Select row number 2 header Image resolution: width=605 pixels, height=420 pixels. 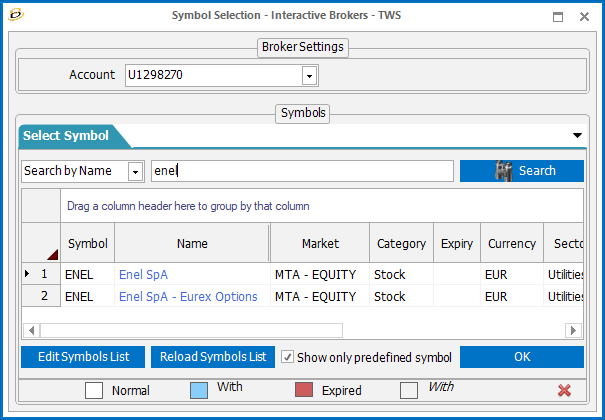[41, 296]
